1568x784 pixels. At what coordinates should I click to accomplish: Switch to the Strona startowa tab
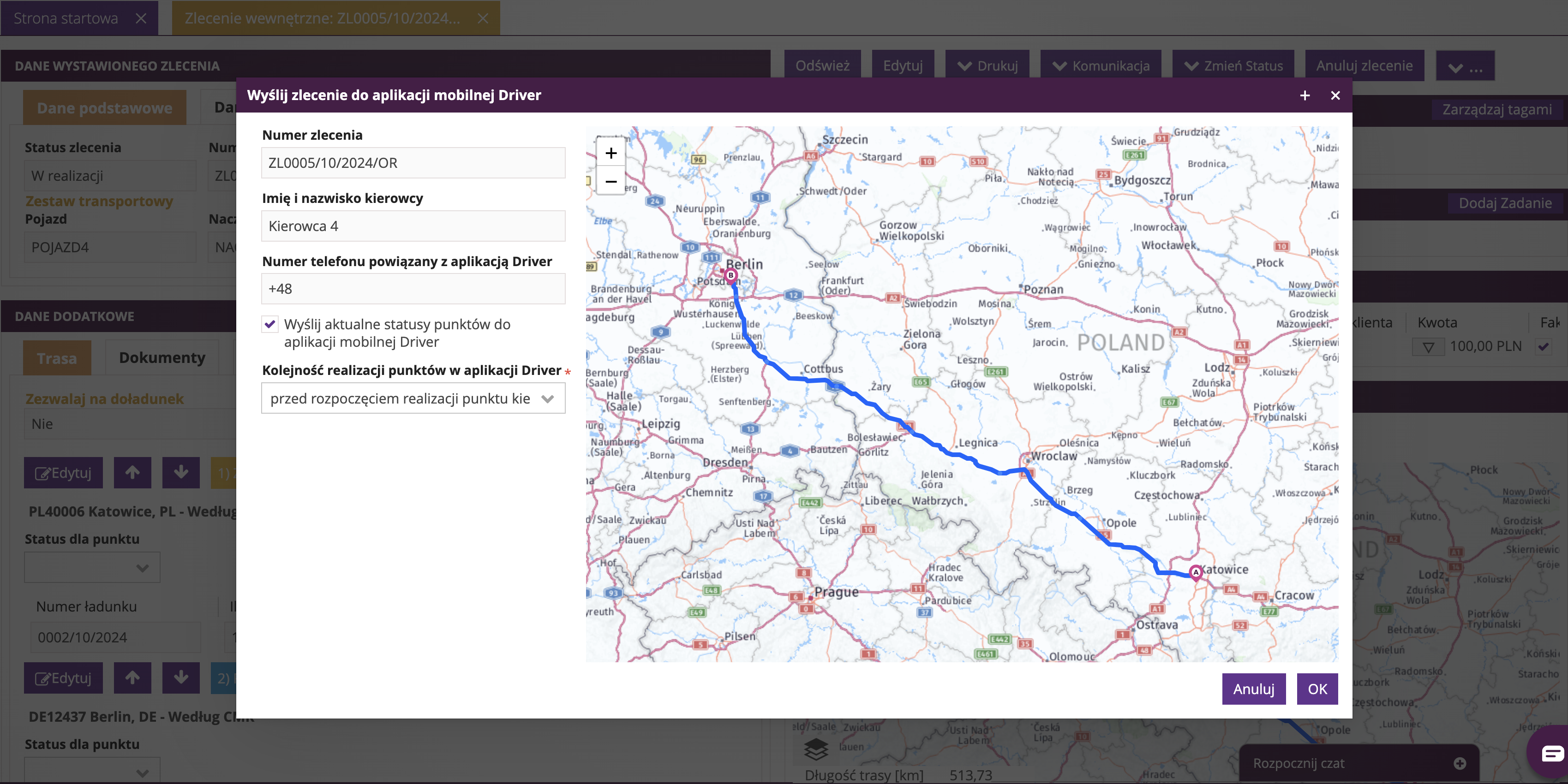[x=66, y=18]
